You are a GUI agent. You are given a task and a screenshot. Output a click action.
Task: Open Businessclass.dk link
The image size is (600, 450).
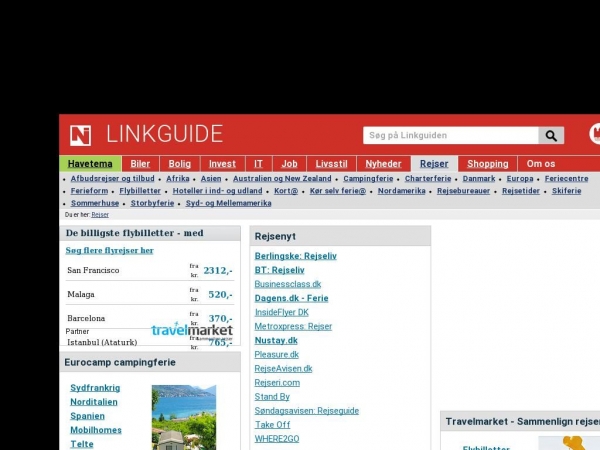288,284
